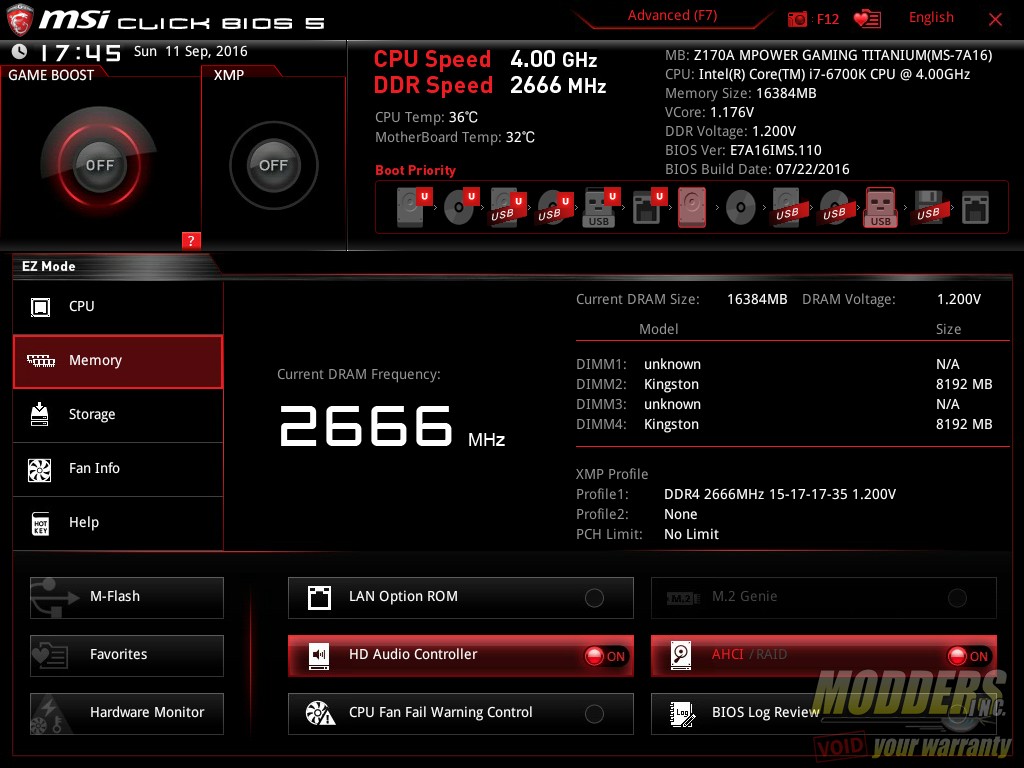Click the PCH Limit 'No Limit' value
This screenshot has width=1024, height=768.
pyautogui.click(x=691, y=534)
